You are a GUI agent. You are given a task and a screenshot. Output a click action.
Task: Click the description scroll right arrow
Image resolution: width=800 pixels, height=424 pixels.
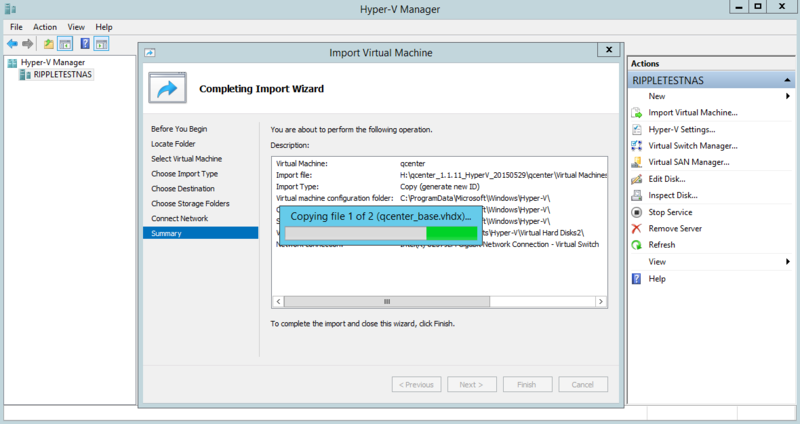[x=601, y=302]
